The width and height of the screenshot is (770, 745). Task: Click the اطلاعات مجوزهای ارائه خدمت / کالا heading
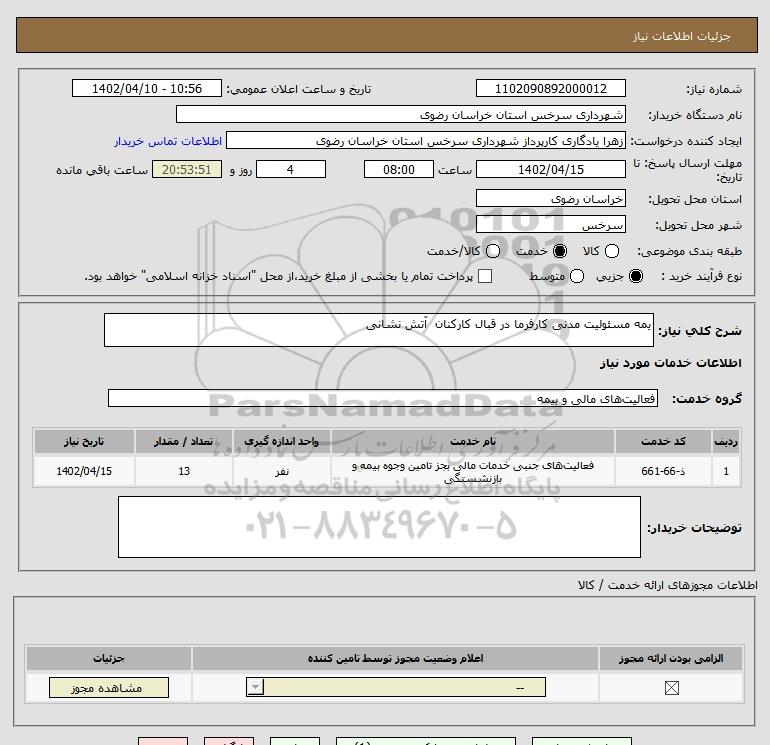point(668,585)
